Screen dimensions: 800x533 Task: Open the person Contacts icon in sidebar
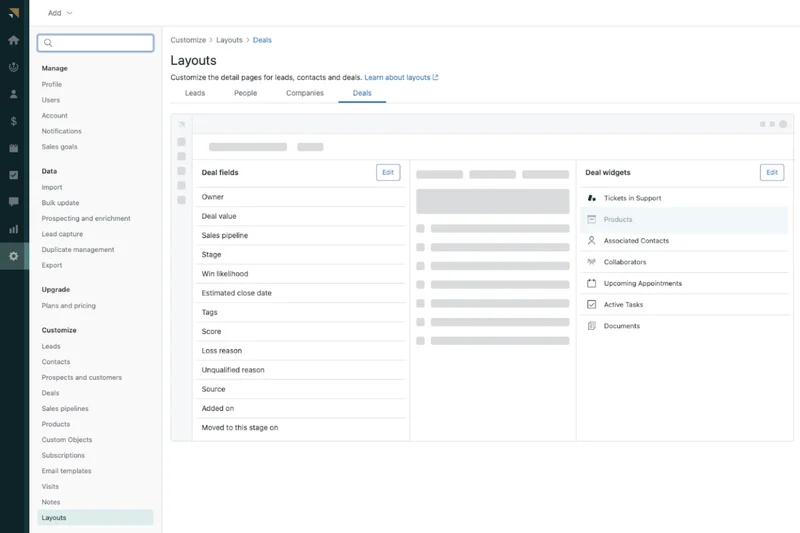[x=13, y=94]
